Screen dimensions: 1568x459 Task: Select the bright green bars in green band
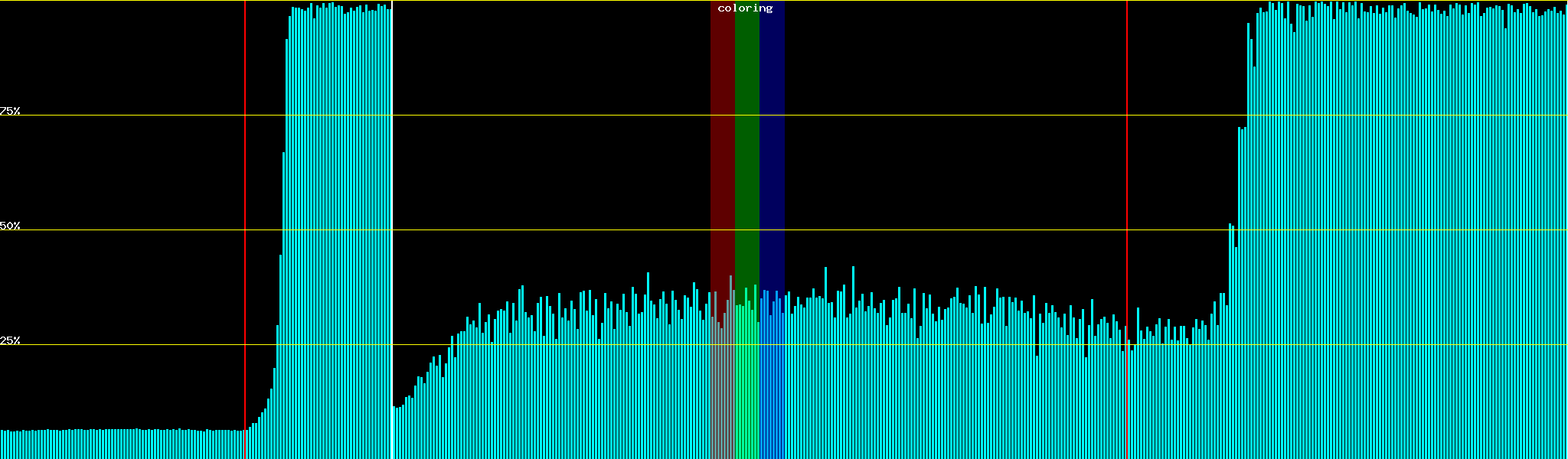click(746, 382)
